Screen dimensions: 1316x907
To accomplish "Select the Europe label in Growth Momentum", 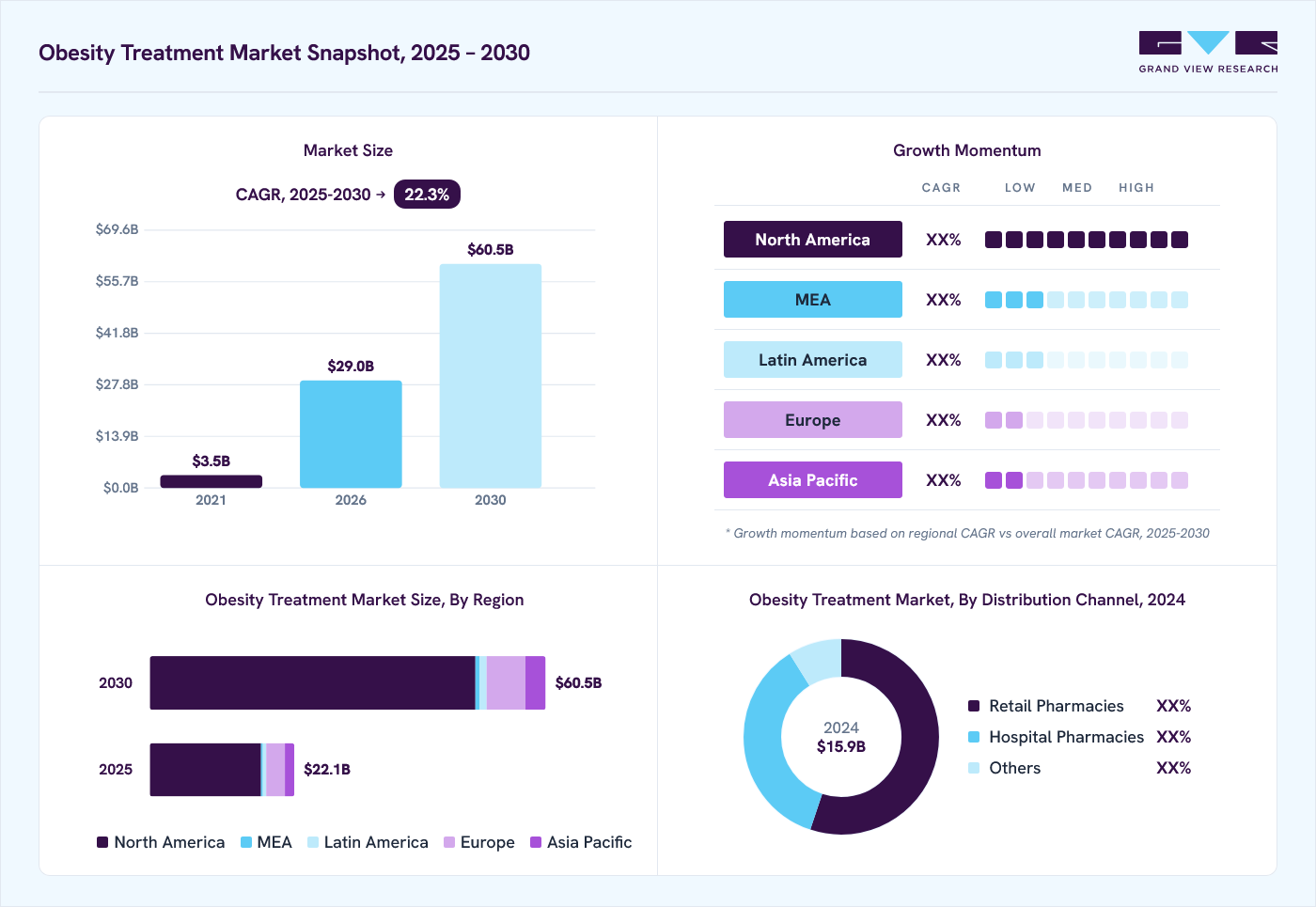I will click(x=813, y=420).
